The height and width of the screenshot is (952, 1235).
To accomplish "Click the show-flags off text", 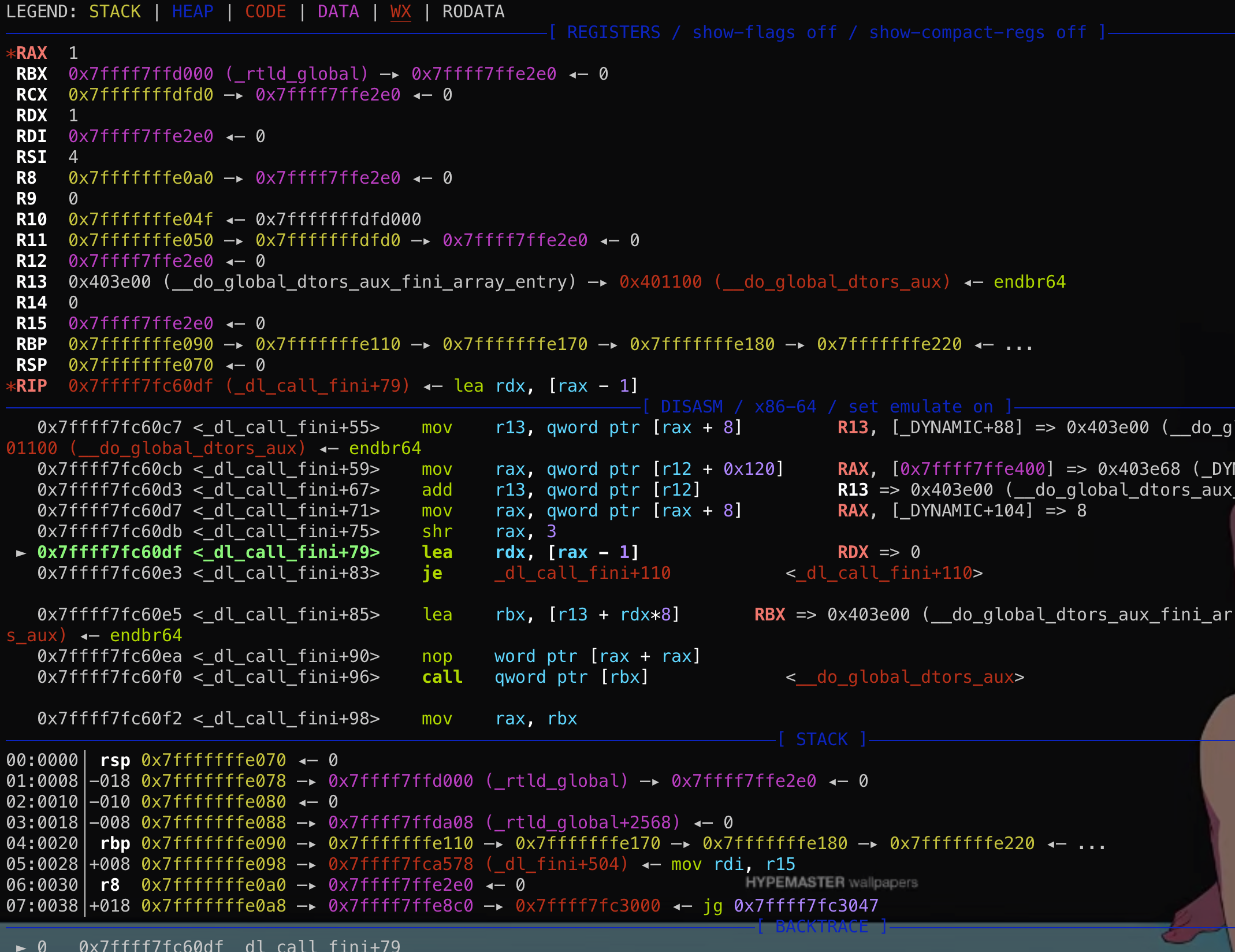I will tap(764, 32).
